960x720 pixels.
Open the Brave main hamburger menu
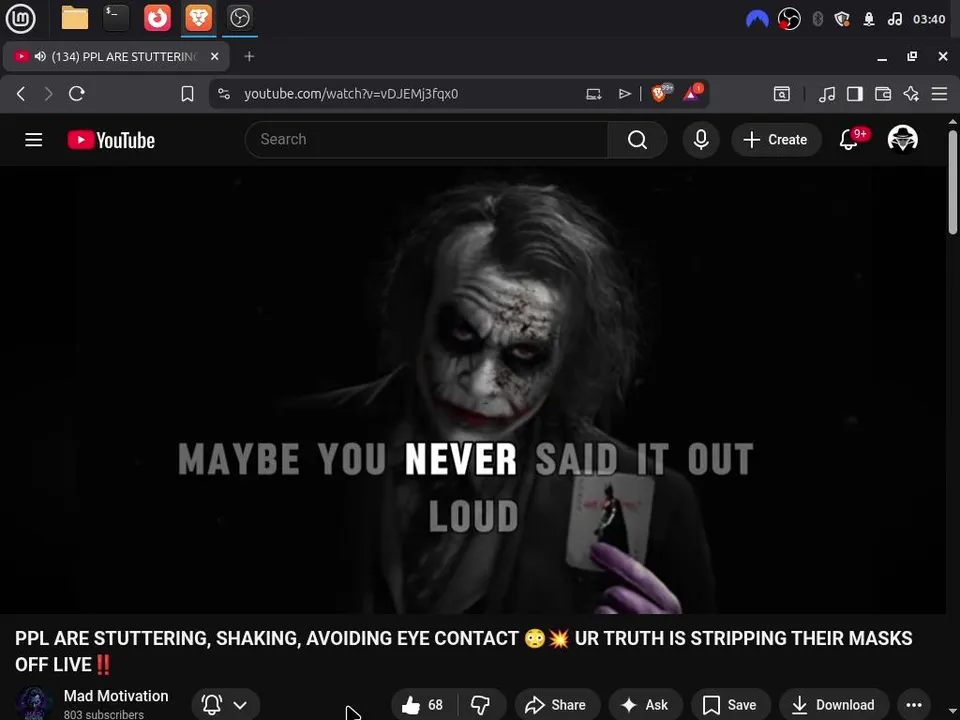tap(939, 94)
